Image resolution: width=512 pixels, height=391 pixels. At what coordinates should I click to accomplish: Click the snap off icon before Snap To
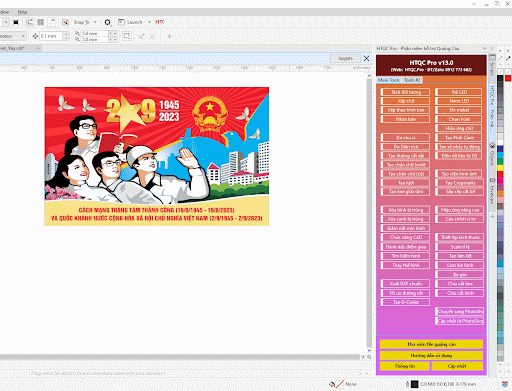point(65,22)
